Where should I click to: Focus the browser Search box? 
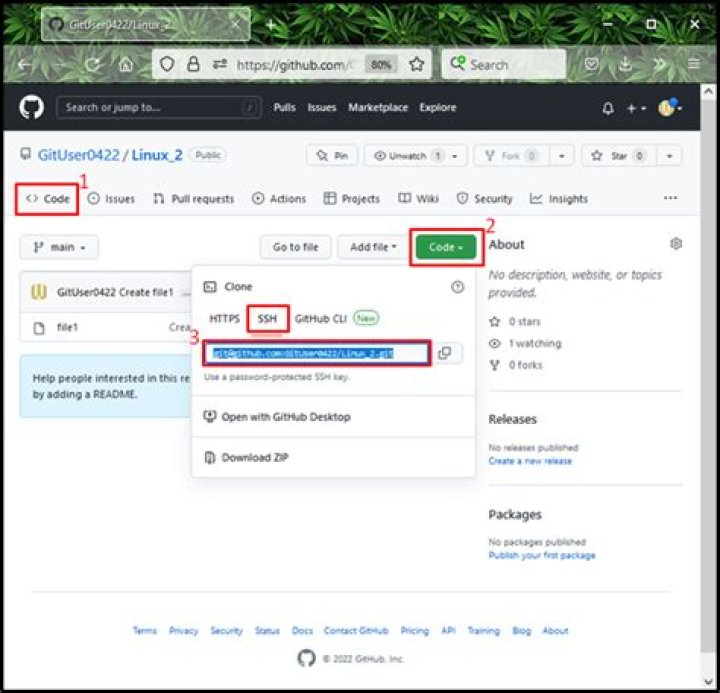(503, 64)
